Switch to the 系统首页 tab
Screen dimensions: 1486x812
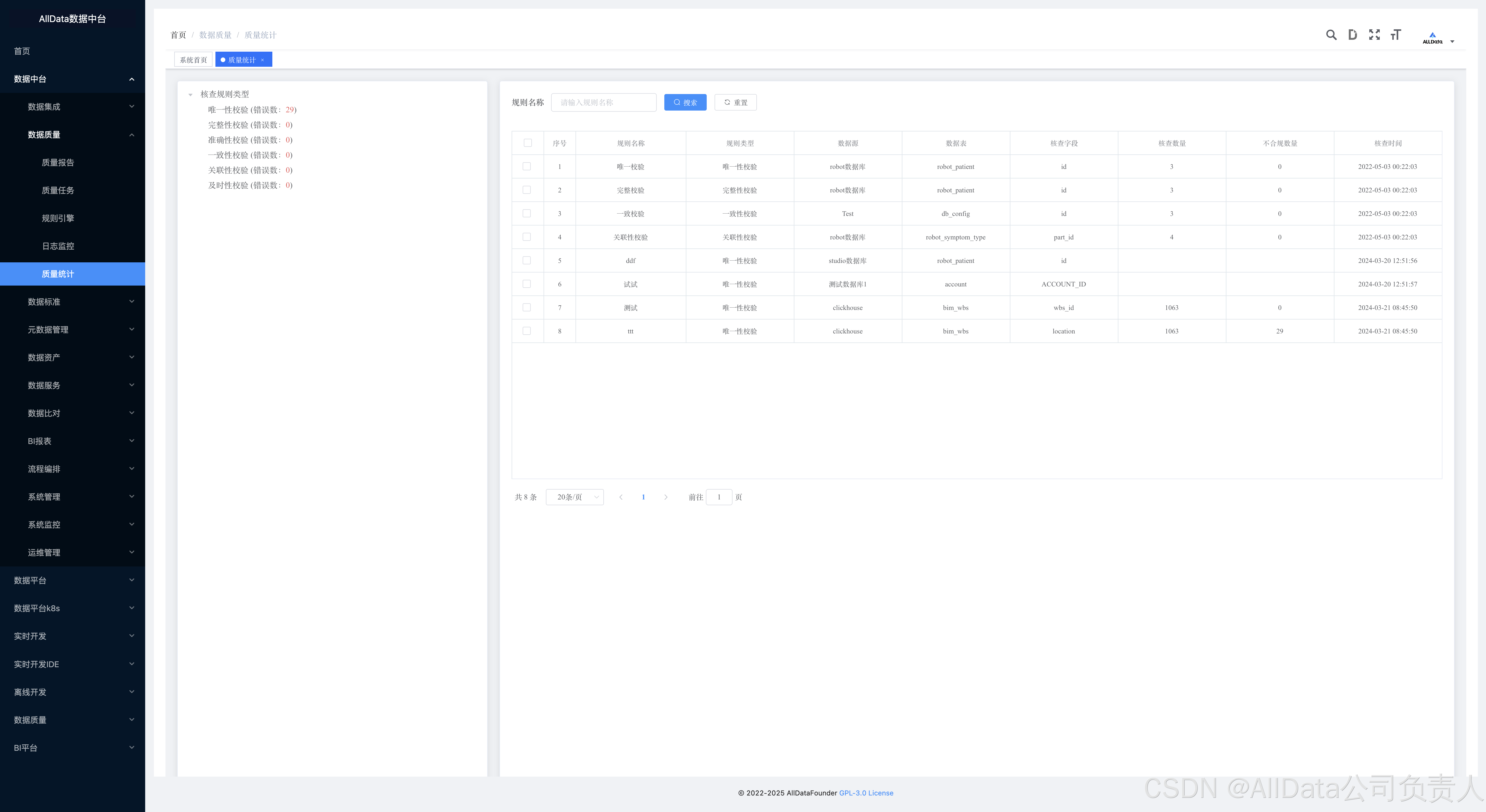(193, 60)
